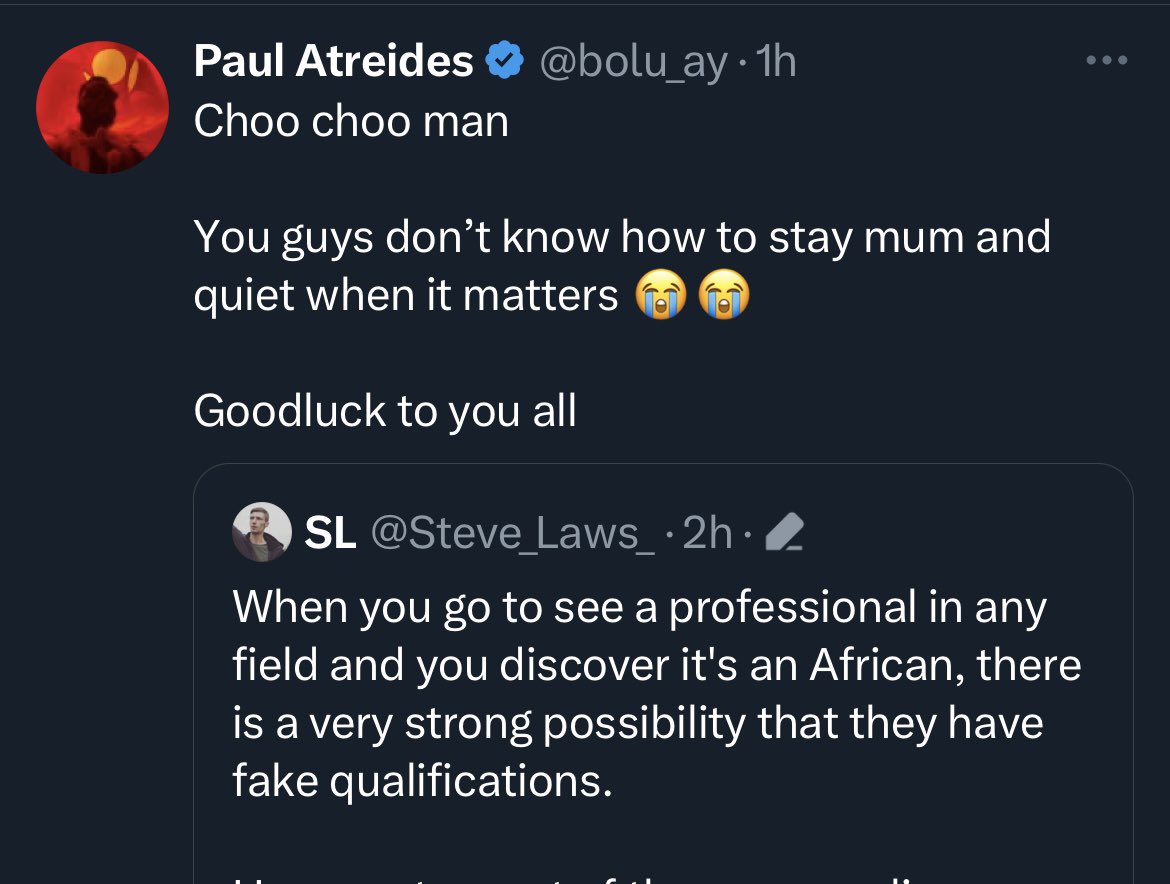Click the "Goodluck to you all" line
This screenshot has width=1170, height=884.
tap(385, 411)
